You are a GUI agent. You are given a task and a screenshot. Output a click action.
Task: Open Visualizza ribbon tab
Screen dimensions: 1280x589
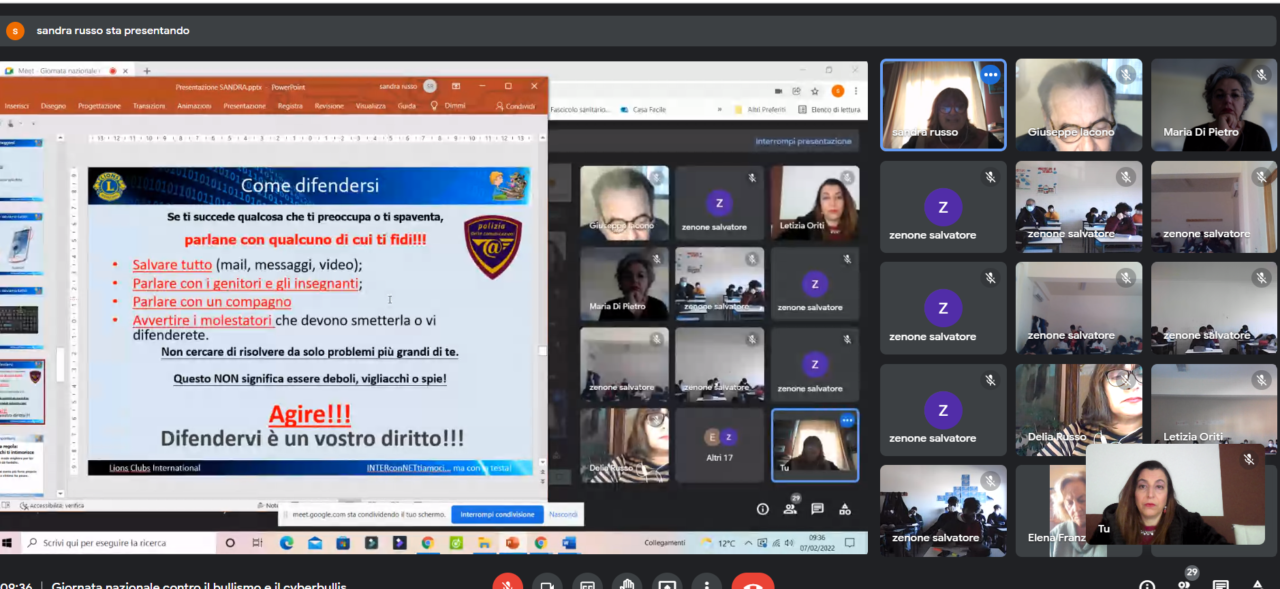[x=370, y=106]
